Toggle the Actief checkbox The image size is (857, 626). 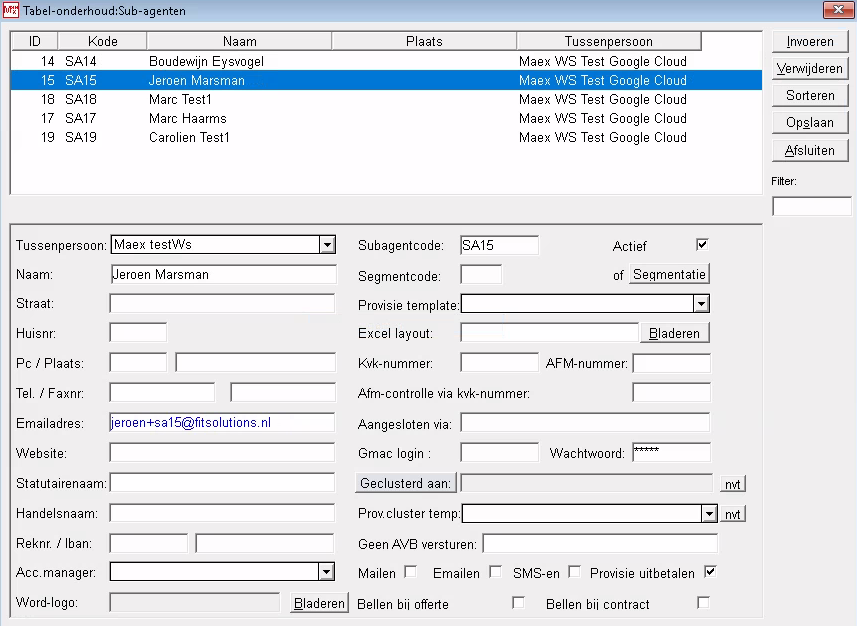tap(702, 243)
